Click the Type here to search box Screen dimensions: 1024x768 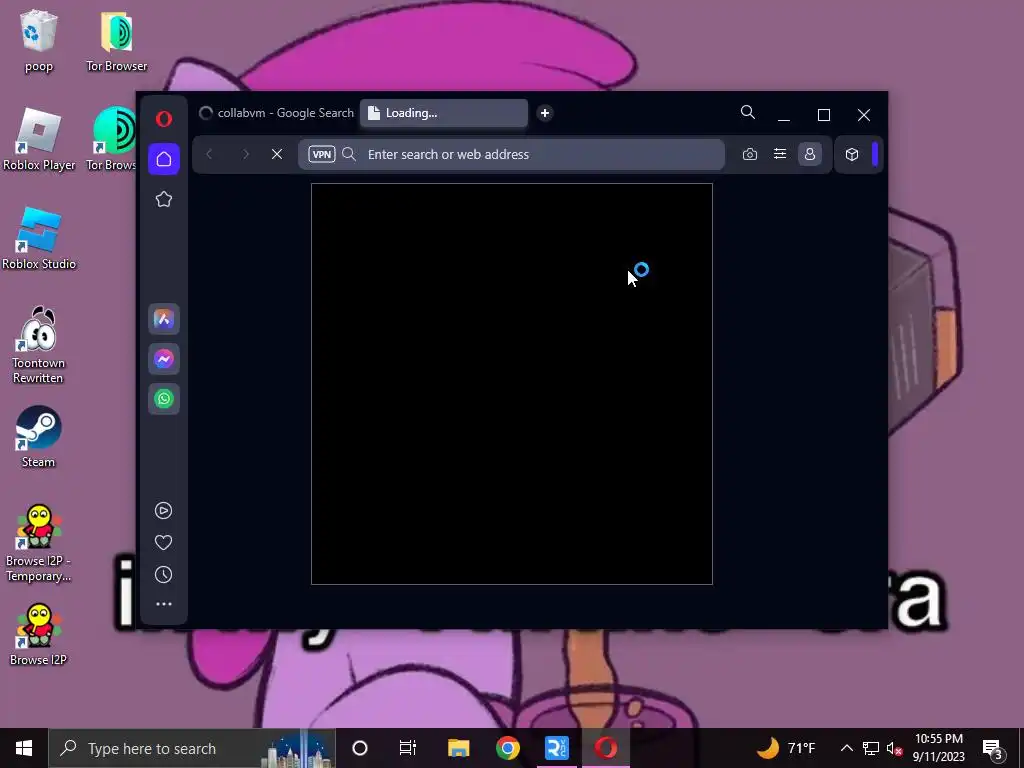191,748
